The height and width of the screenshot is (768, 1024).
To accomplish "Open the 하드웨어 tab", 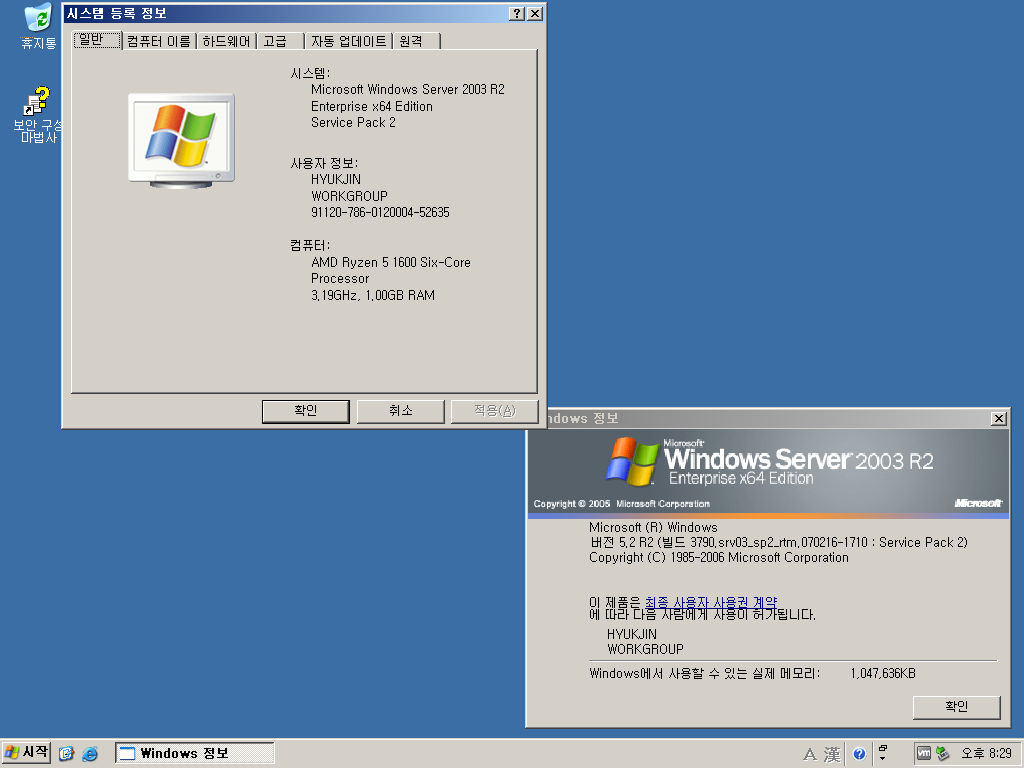I will point(226,41).
